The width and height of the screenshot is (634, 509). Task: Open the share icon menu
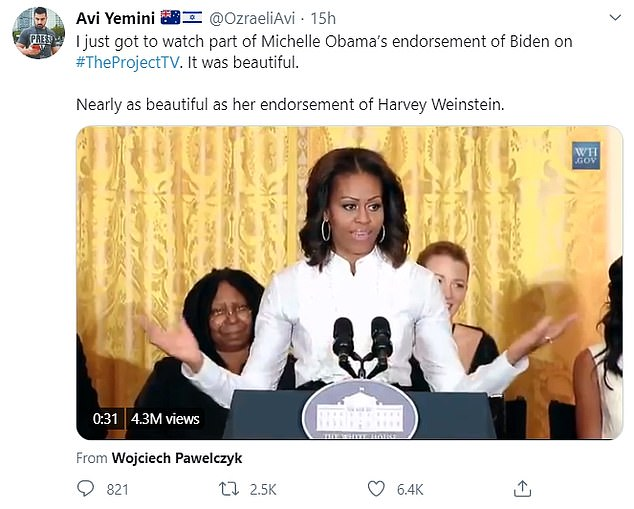521,489
